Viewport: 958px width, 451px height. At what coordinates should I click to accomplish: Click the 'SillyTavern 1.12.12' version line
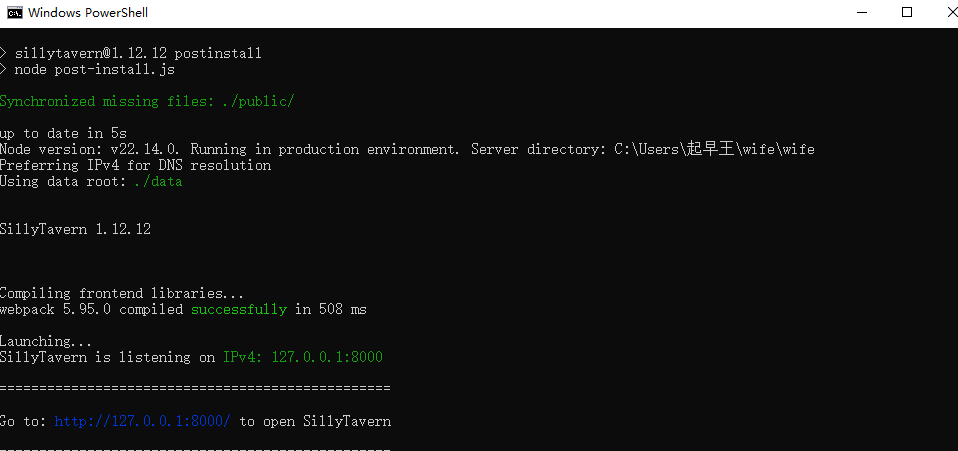coord(75,229)
